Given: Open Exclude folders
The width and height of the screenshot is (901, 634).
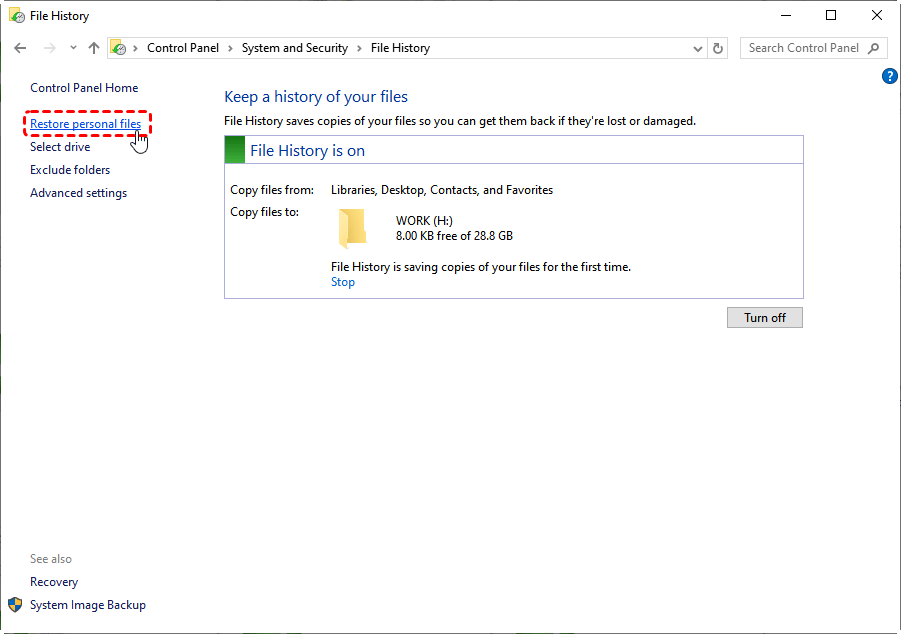Looking at the screenshot, I should (70, 170).
